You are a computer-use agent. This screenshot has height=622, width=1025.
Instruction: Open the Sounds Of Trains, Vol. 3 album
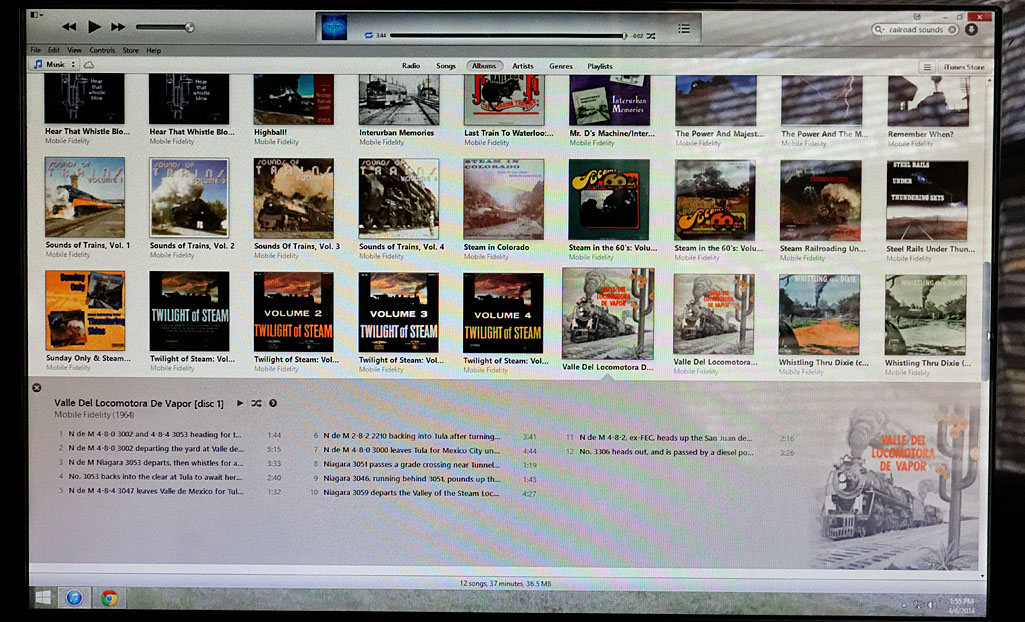pos(294,198)
